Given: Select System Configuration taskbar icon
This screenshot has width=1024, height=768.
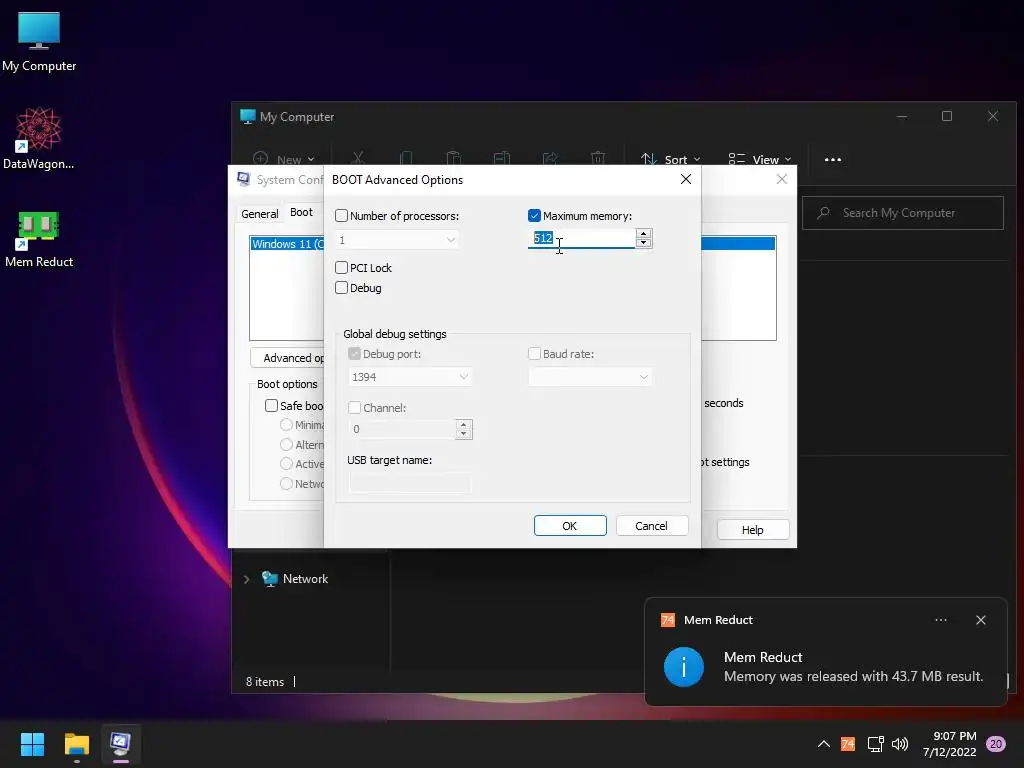Looking at the screenshot, I should 120,744.
